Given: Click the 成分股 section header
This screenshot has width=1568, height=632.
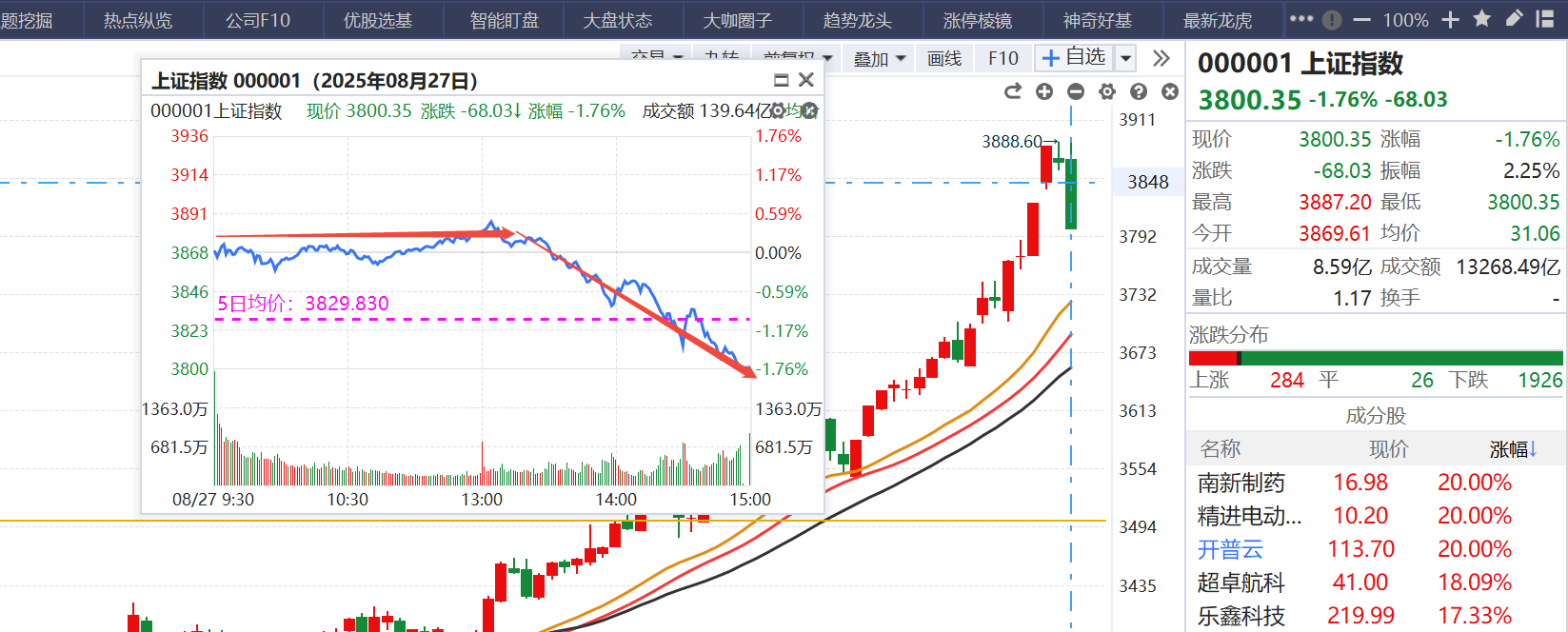Looking at the screenshot, I should click(x=1376, y=416).
